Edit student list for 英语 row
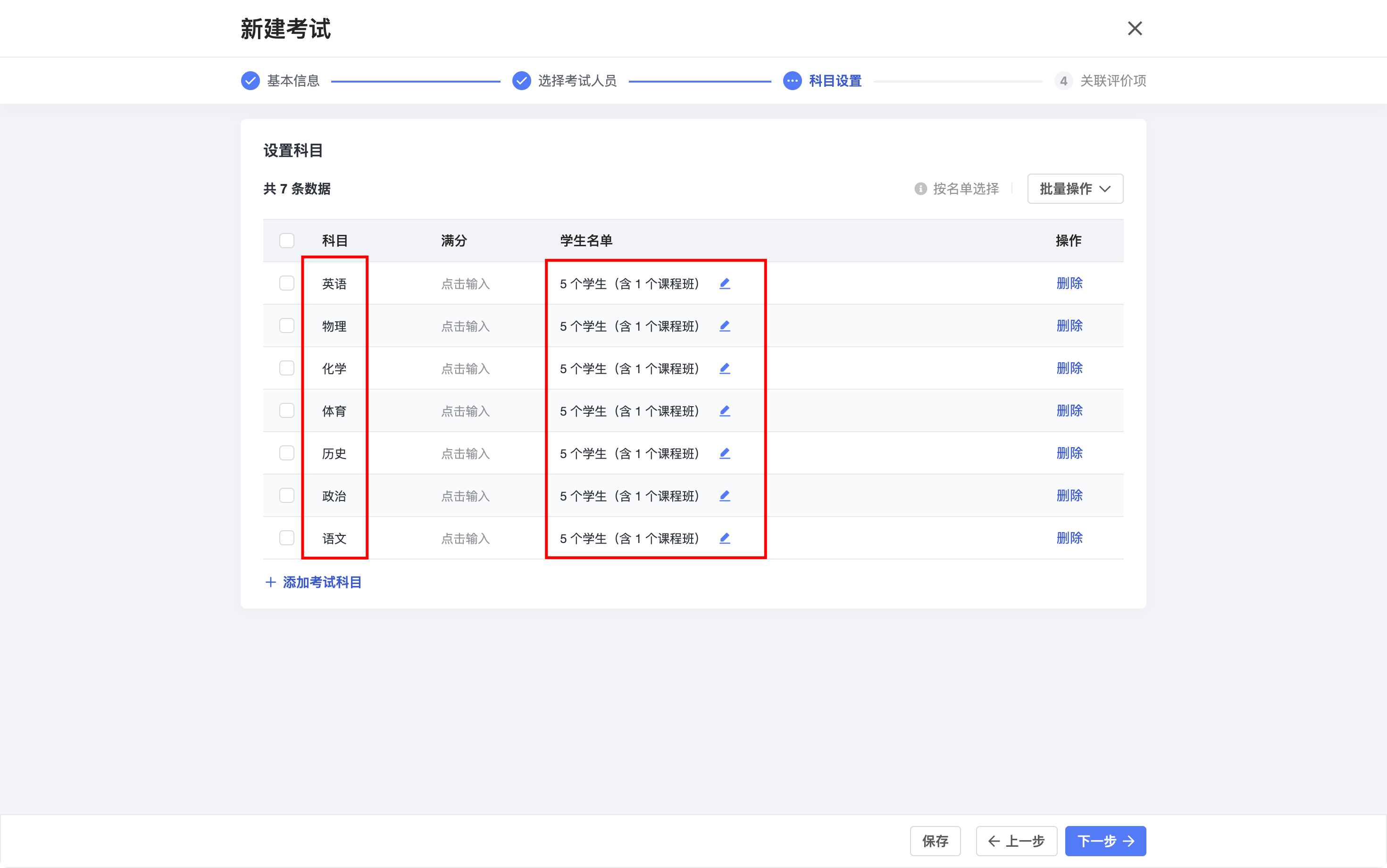 [725, 284]
